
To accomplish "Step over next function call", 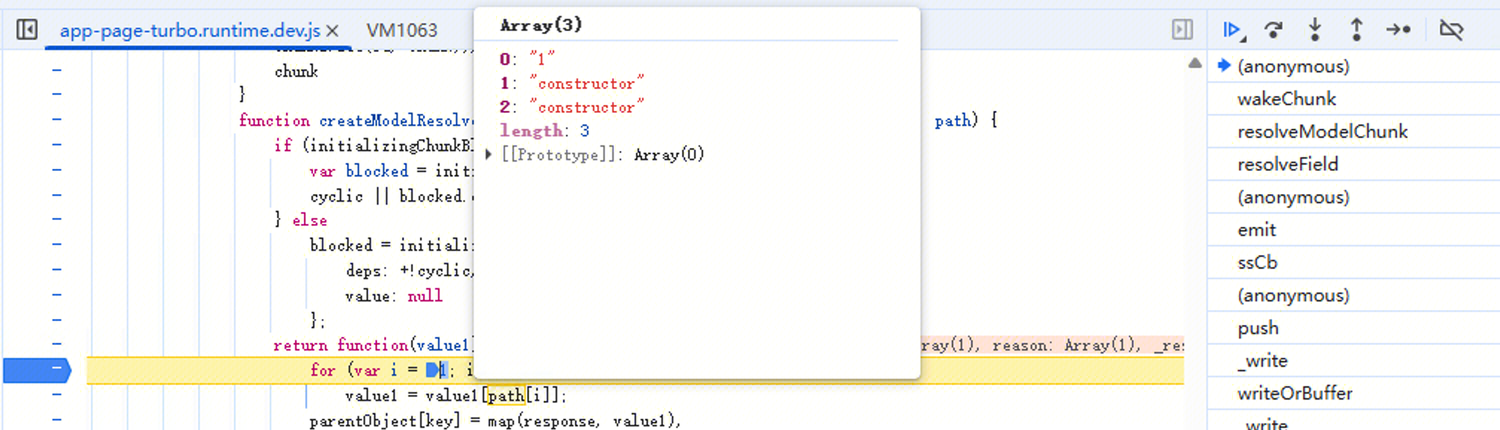I will tap(1274, 30).
